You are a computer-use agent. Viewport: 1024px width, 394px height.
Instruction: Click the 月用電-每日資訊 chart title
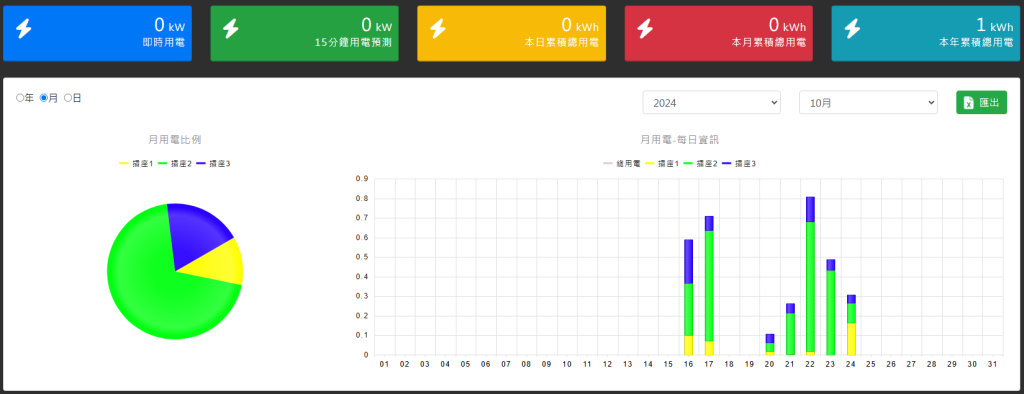[x=680, y=139]
